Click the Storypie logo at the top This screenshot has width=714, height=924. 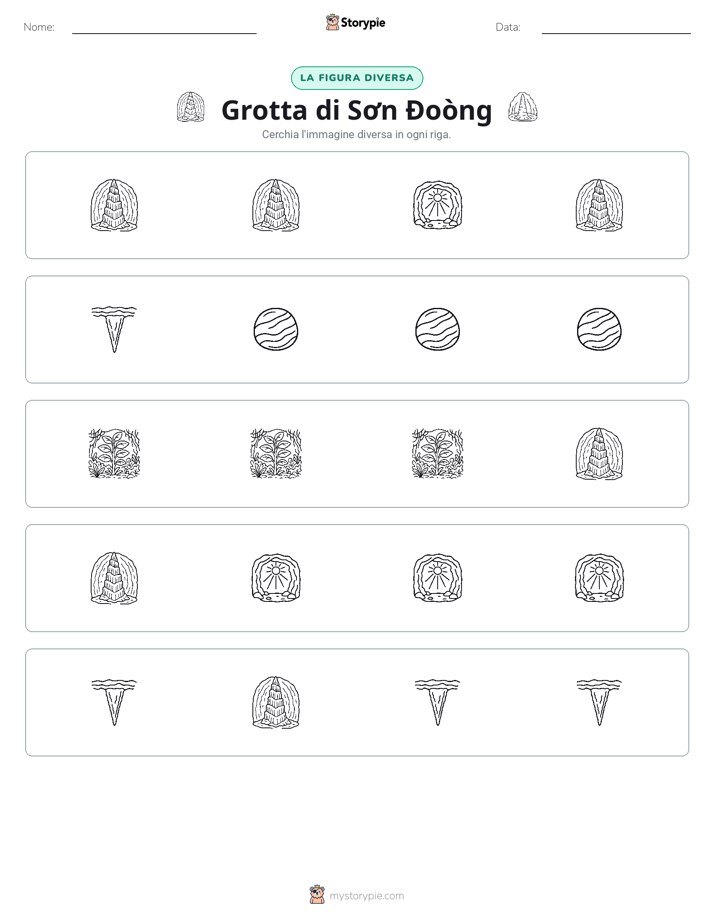click(x=355, y=23)
